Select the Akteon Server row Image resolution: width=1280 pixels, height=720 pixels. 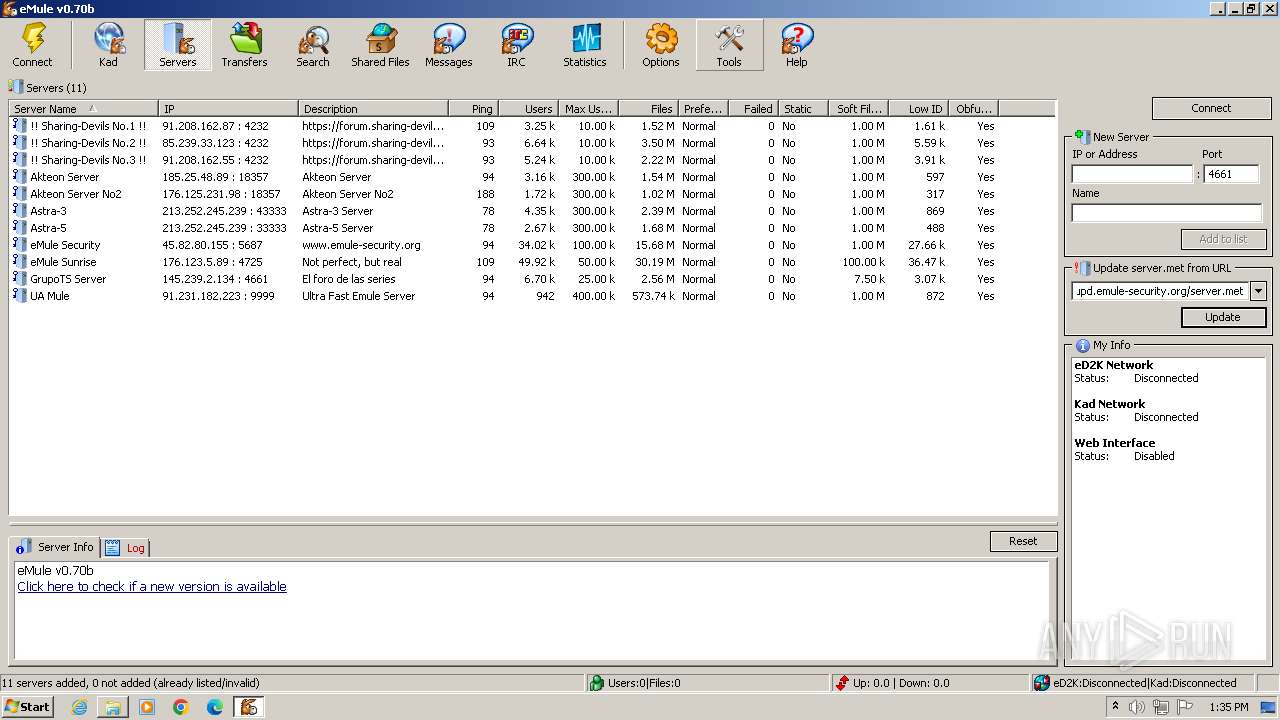[x=533, y=177]
